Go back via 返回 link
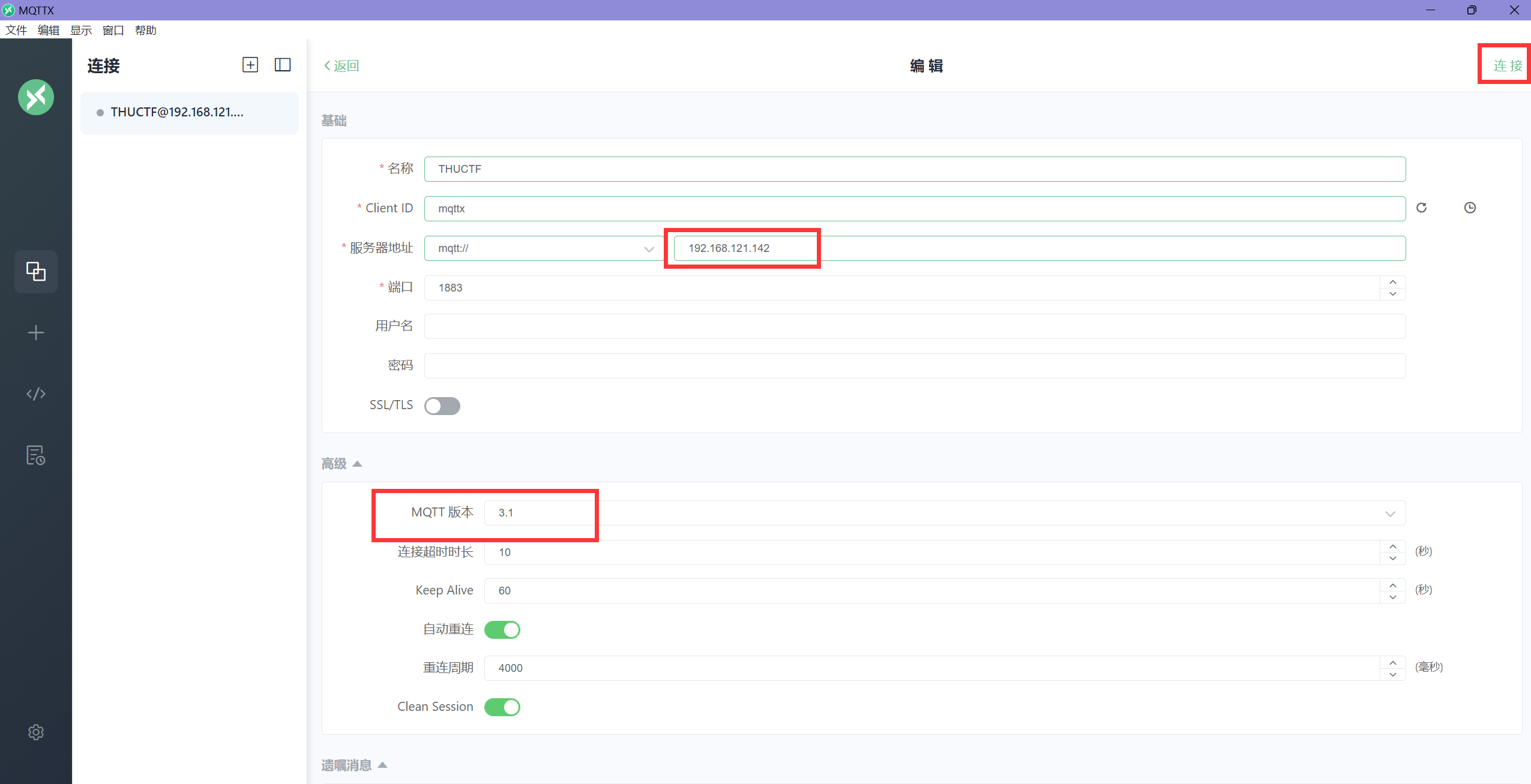This screenshot has width=1531, height=784. tap(341, 65)
